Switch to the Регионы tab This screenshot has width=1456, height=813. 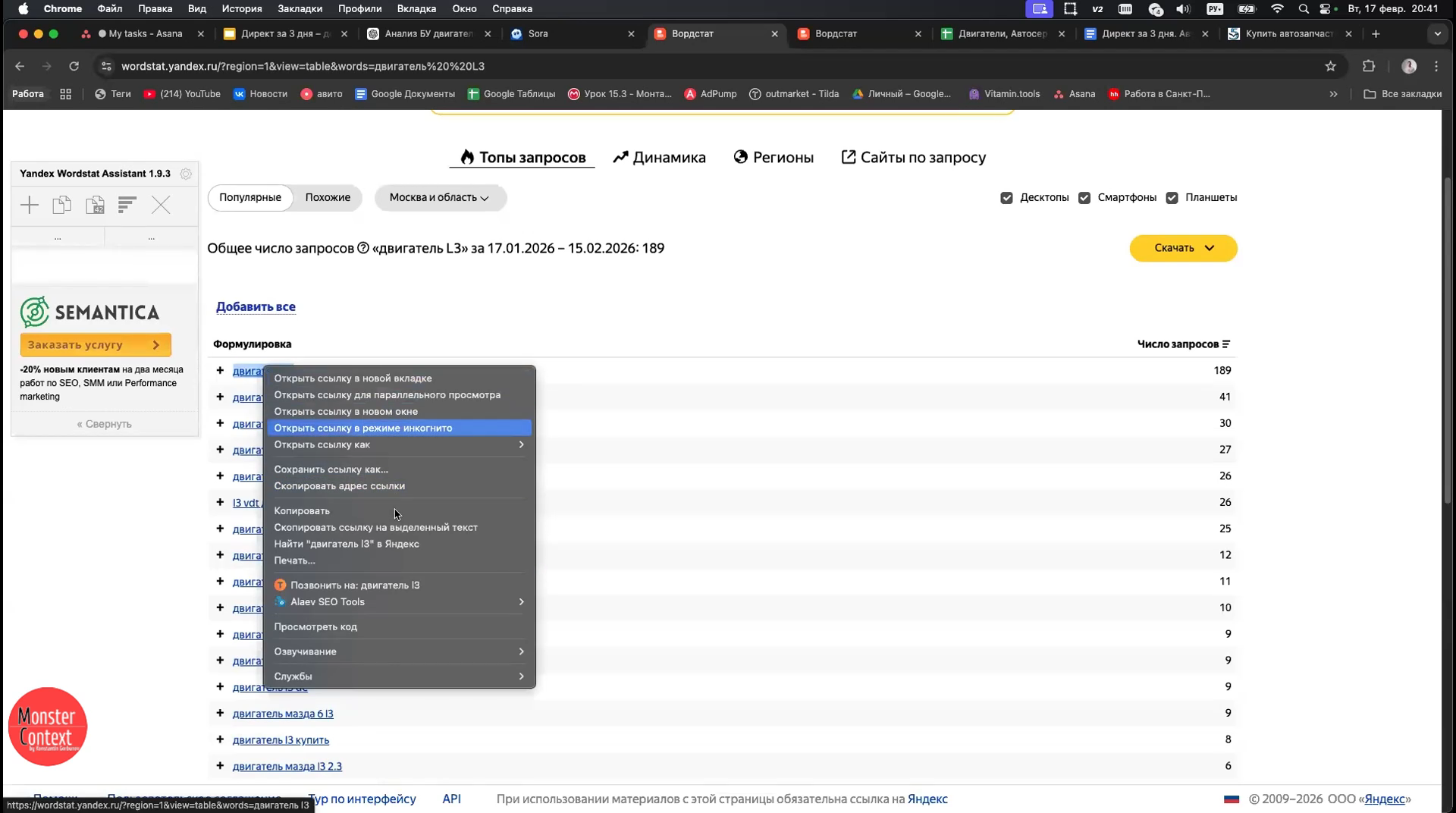(x=773, y=158)
